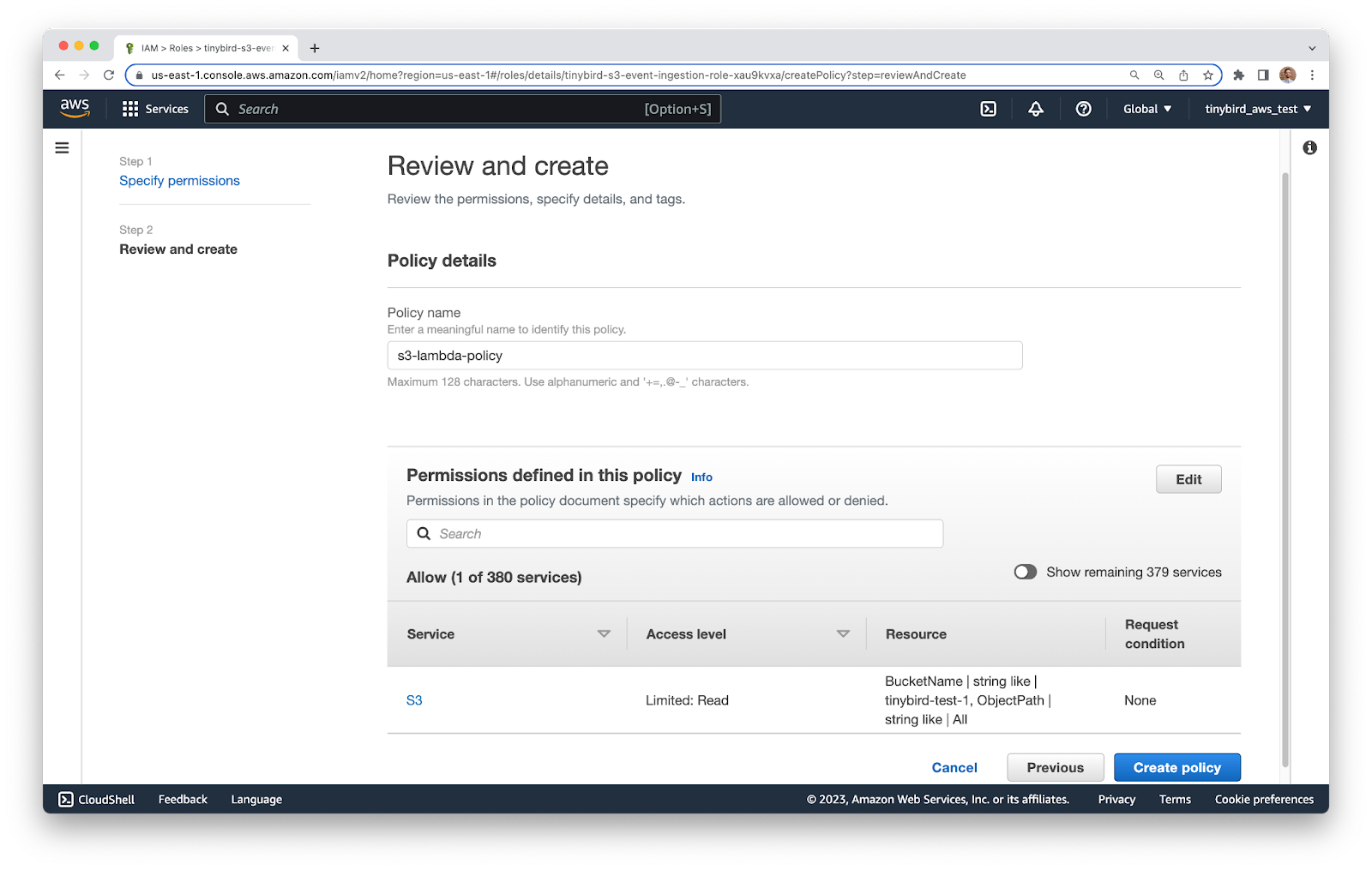Toggle Show remaining 379 services
Image resolution: width=1372 pixels, height=870 pixels.
(x=1026, y=572)
